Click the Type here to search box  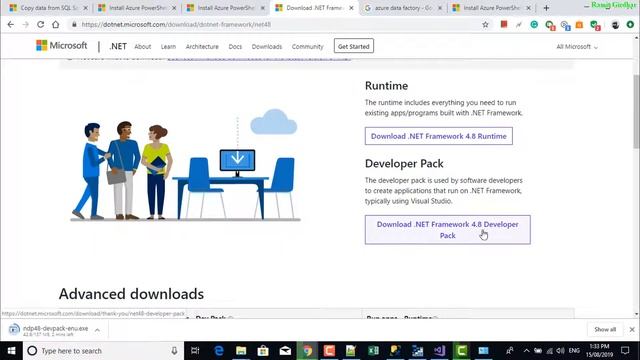pyautogui.click(x=104, y=351)
